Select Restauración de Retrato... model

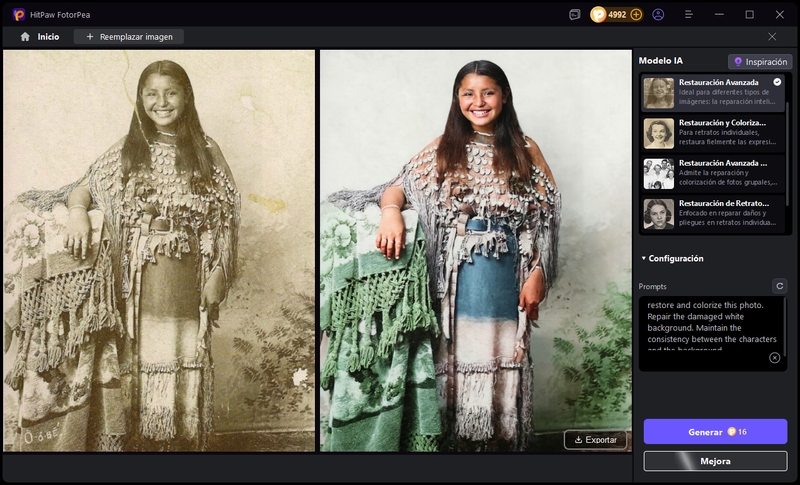[712, 213]
